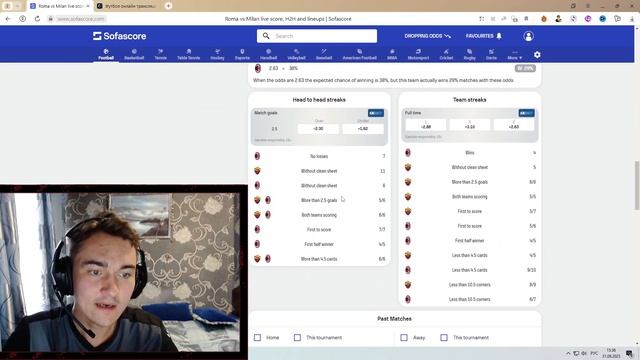The width and height of the screenshot is (640, 360).
Task: Click the bet365 badge in Full time
Action: click(x=526, y=113)
